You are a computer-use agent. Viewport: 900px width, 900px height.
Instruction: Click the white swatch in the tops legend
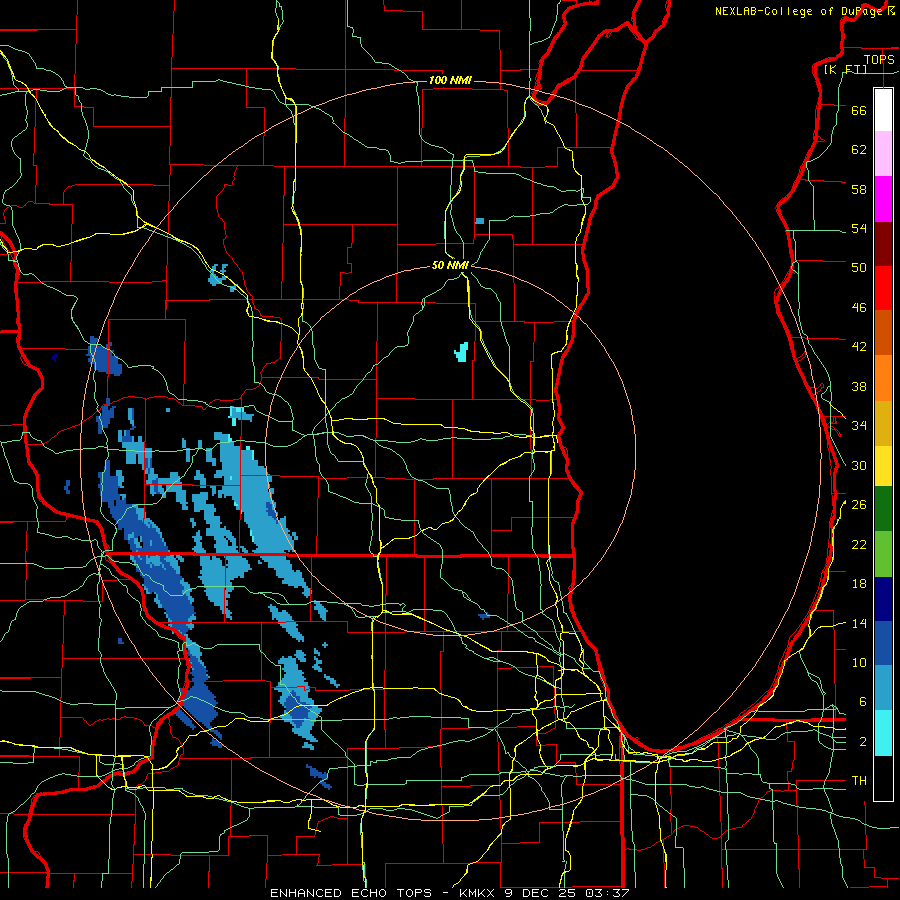coord(883,110)
